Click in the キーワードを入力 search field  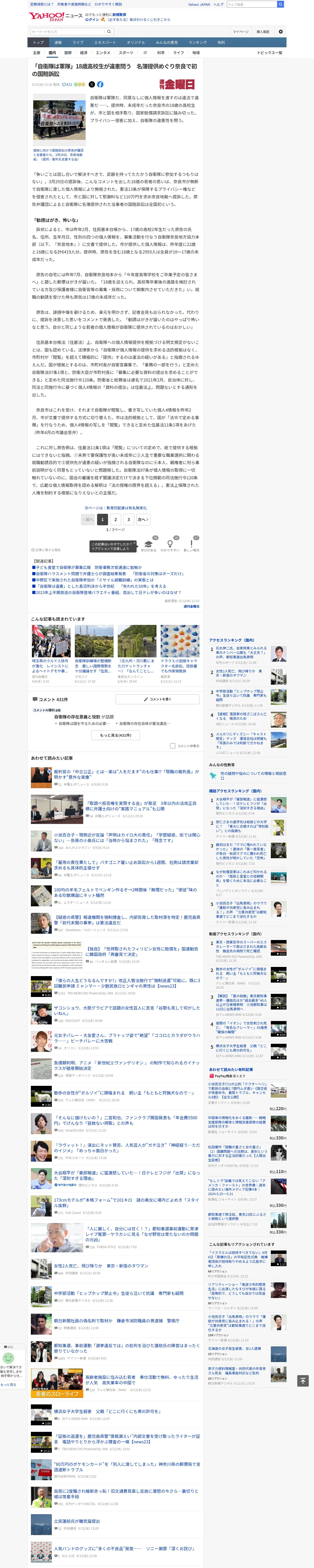point(68,32)
